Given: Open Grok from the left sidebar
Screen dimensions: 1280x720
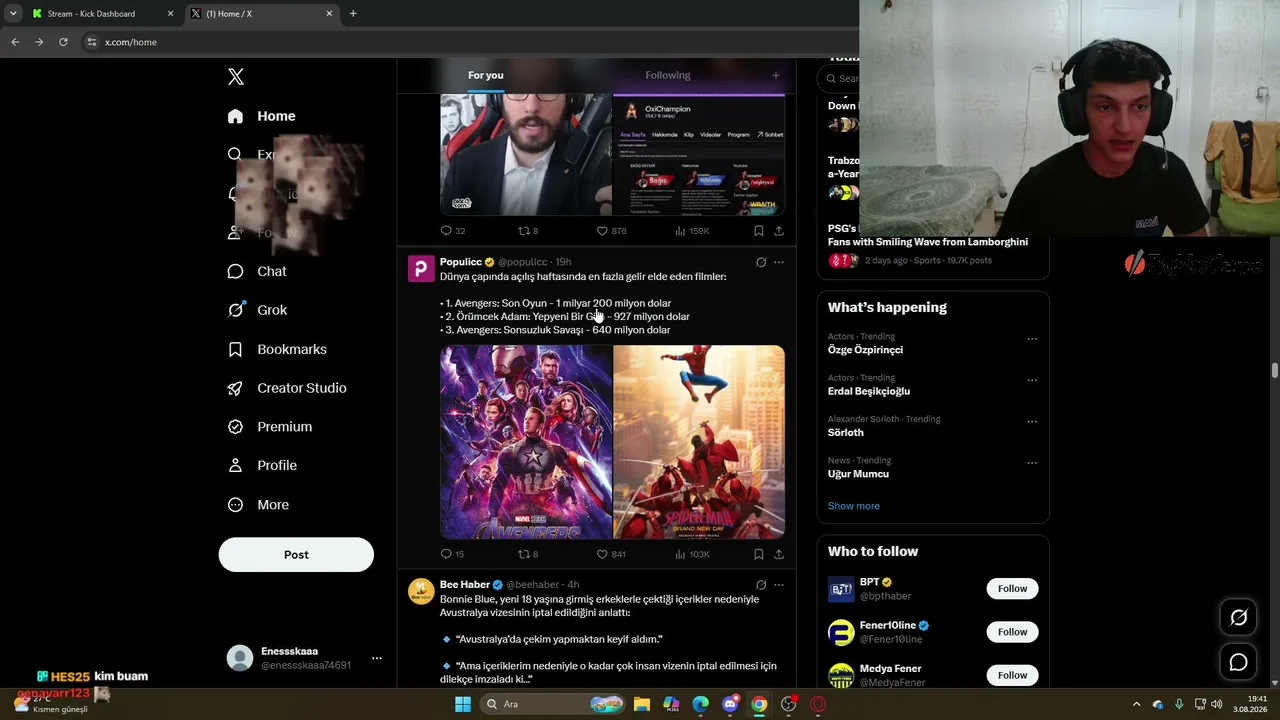Looking at the screenshot, I should tap(257, 310).
